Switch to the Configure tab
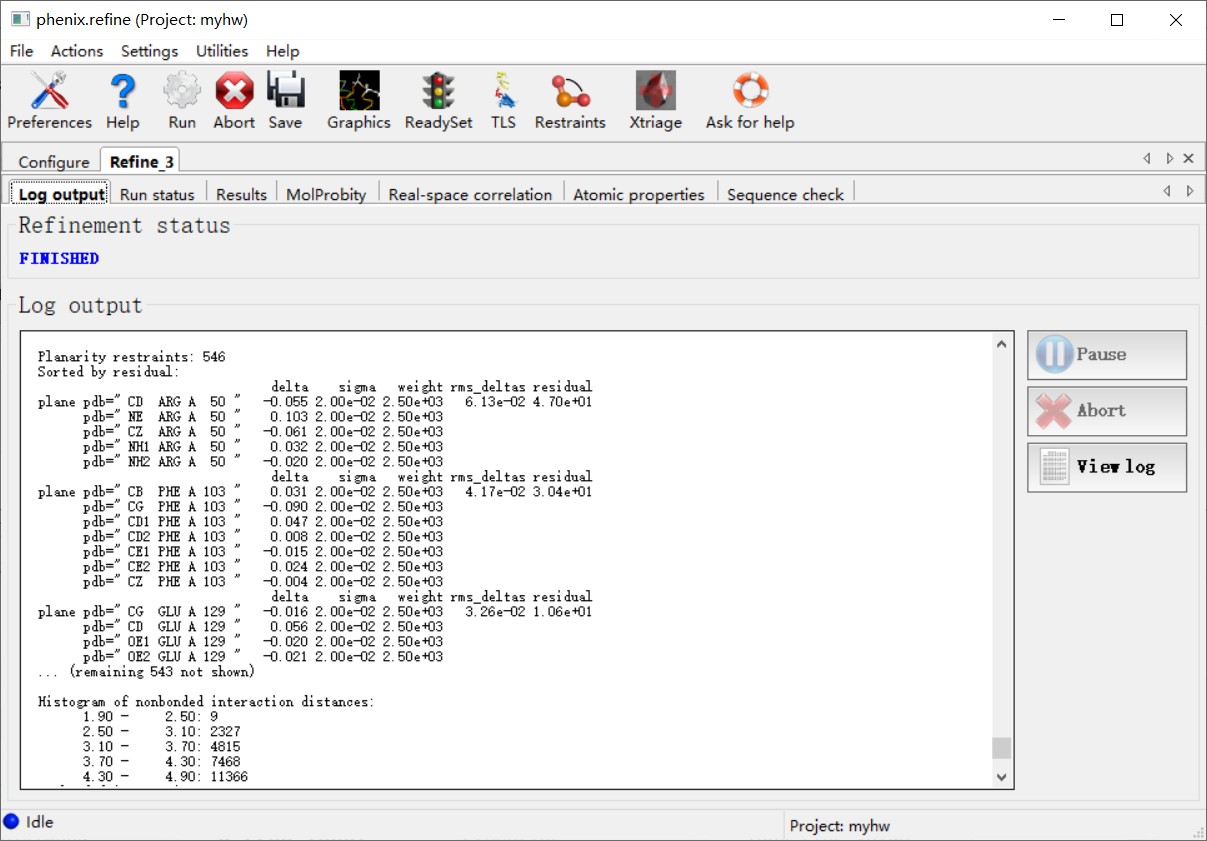This screenshot has width=1207, height=841. pyautogui.click(x=54, y=162)
